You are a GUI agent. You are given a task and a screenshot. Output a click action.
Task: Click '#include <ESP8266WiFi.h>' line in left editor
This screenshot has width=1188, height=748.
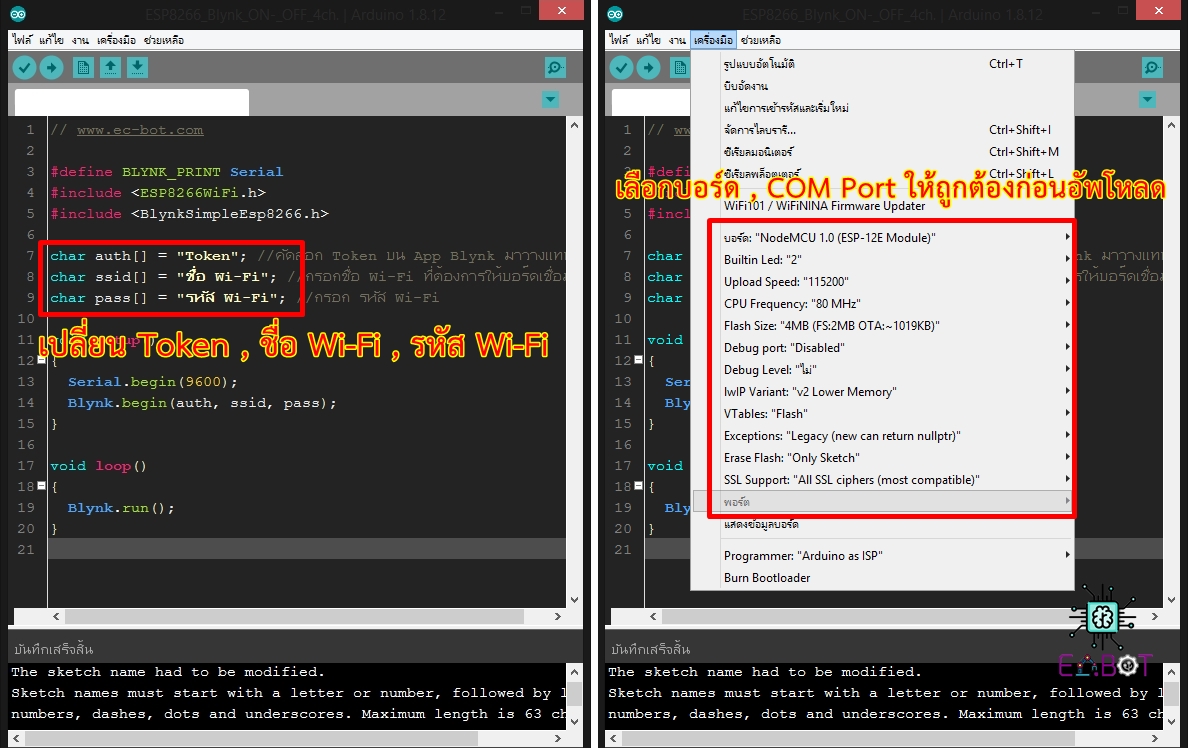pos(158,192)
